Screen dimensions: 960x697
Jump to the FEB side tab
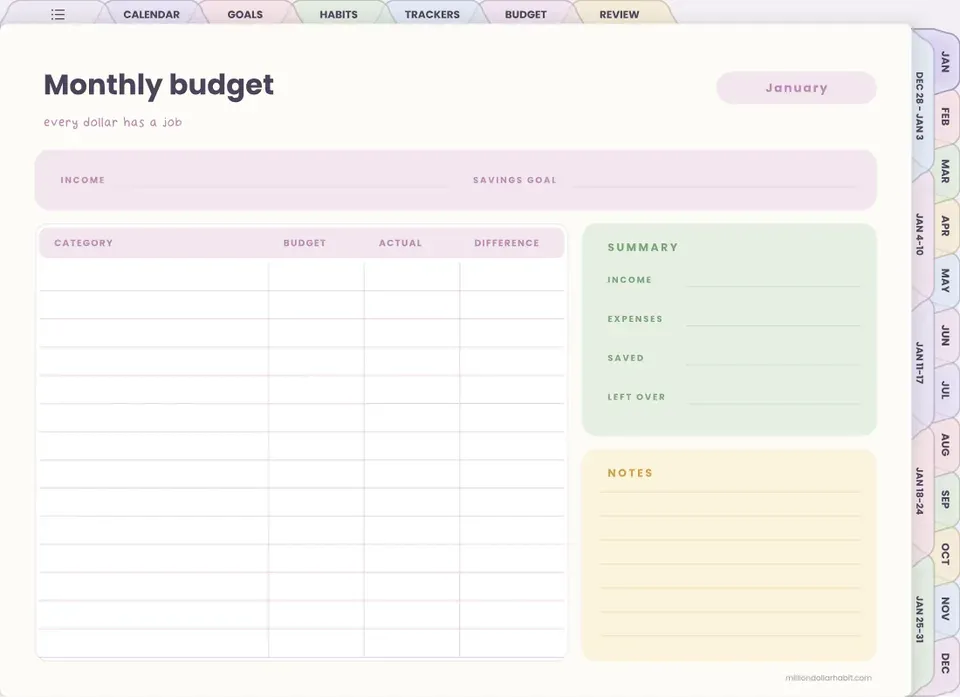(945, 116)
